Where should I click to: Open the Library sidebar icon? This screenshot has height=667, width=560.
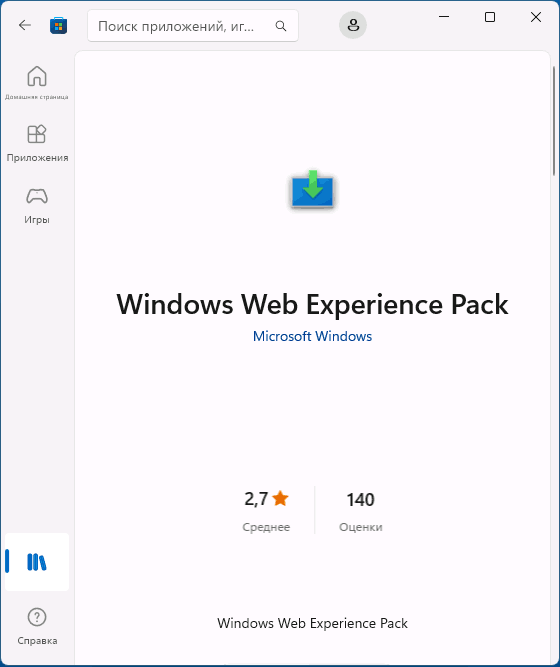coord(37,562)
